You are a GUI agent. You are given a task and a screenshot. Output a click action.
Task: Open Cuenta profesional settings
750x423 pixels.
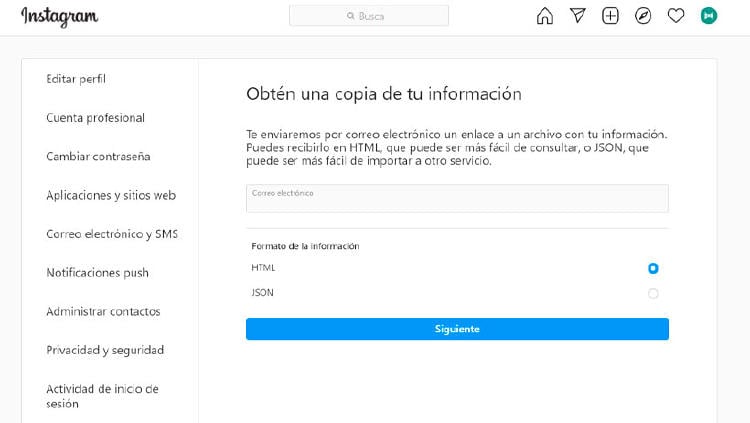click(95, 118)
